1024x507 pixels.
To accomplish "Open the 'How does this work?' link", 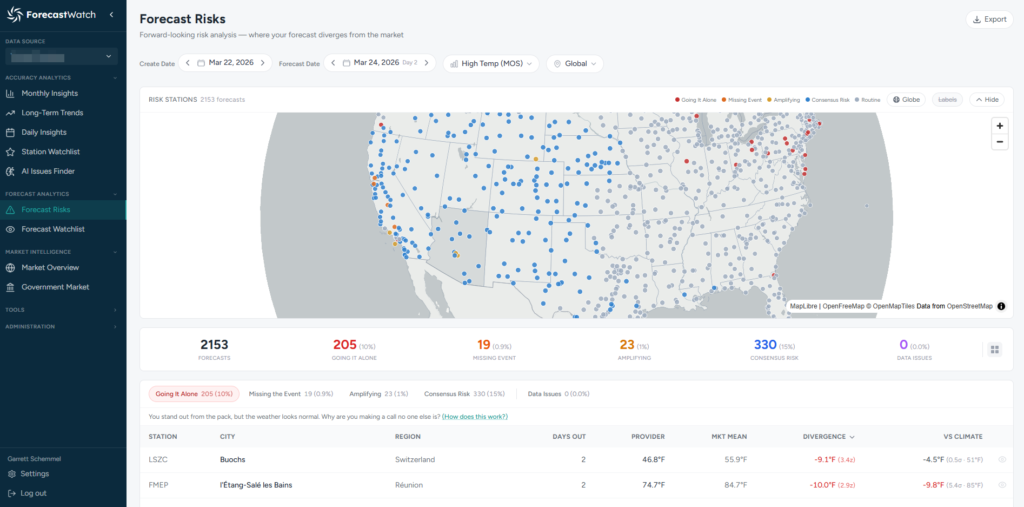I will point(475,415).
